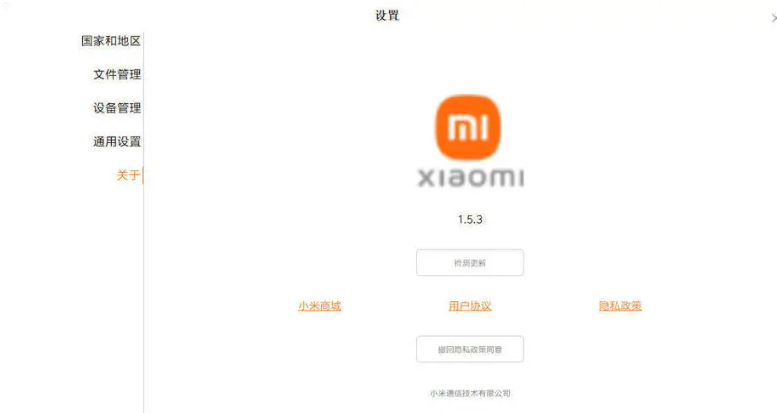Screen dimensions: 777x413
Task: Open the 国家和地区 settings section
Action: click(x=111, y=41)
